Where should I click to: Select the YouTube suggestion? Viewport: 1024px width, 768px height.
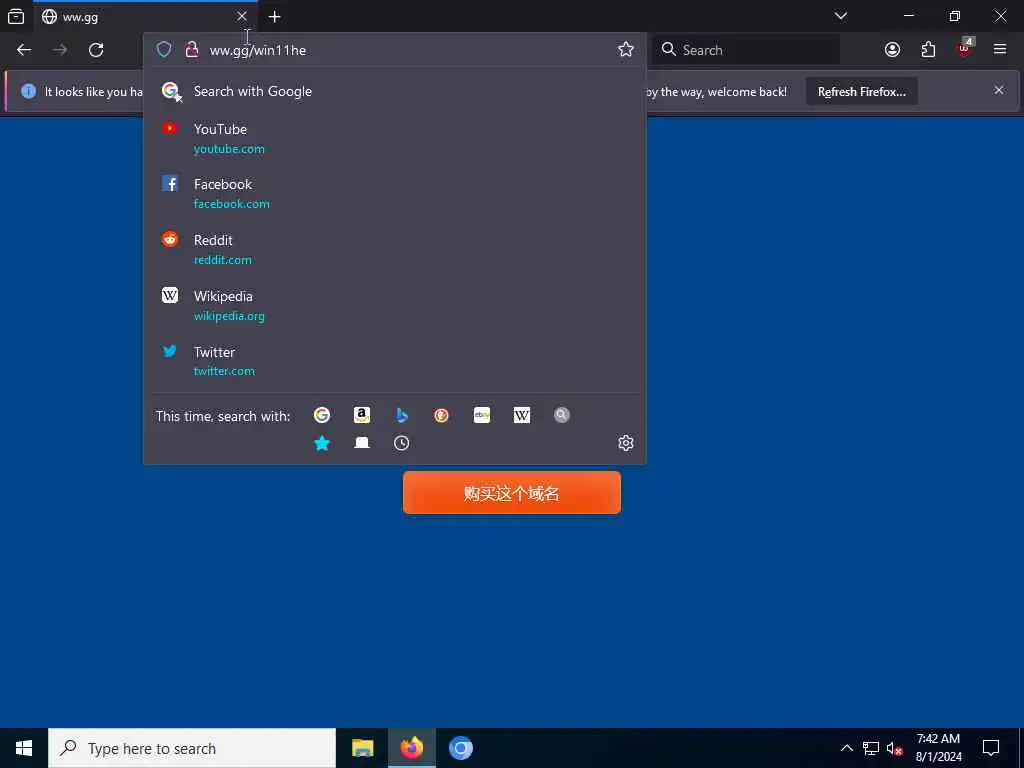(394, 138)
